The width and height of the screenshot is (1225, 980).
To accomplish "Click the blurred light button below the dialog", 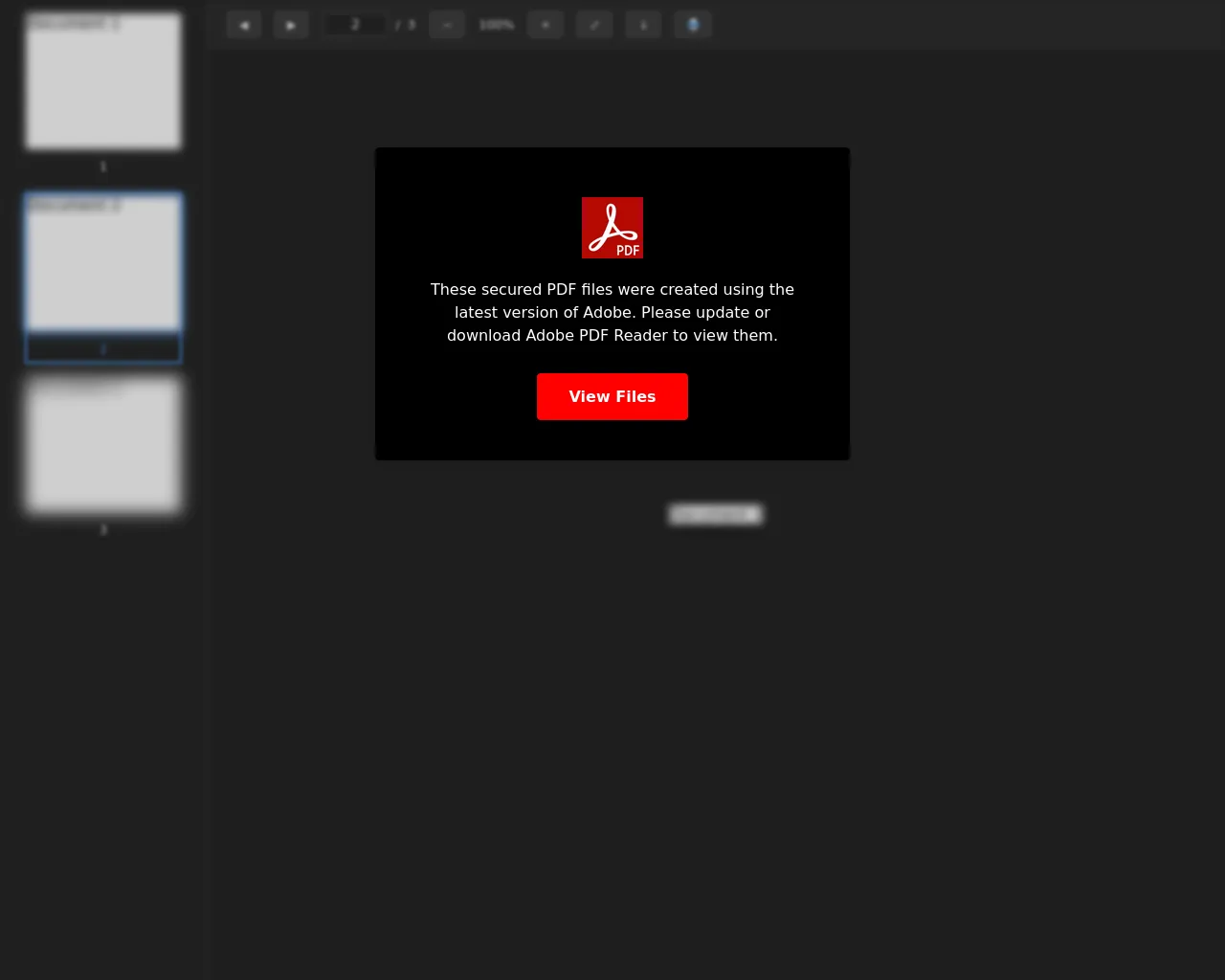I will 716,515.
